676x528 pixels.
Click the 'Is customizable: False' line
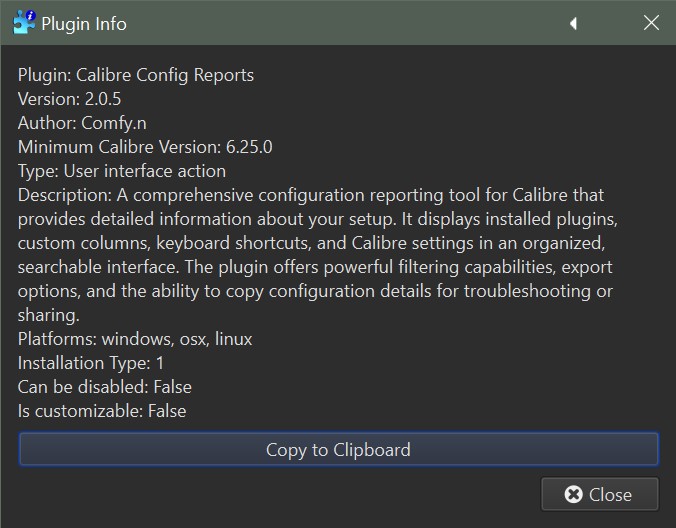[x=102, y=411]
